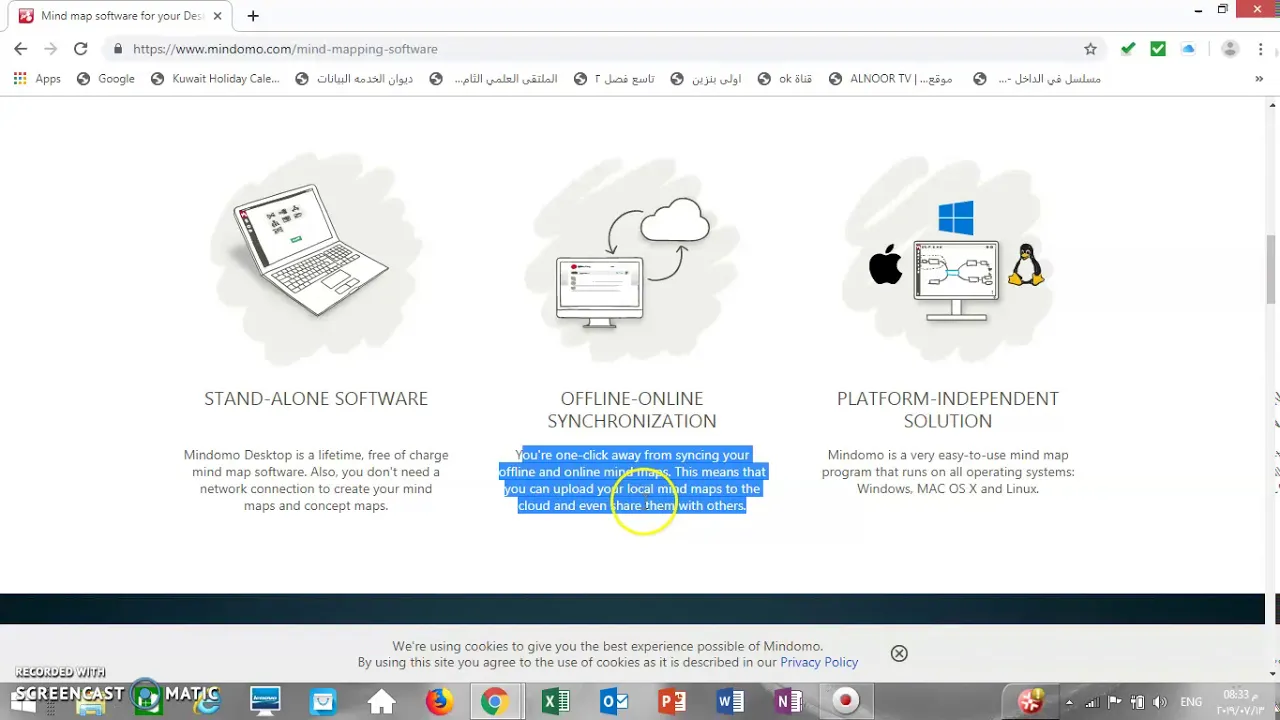Click the green checkmark extension icon
Viewport: 1280px width, 720px height.
click(1128, 49)
